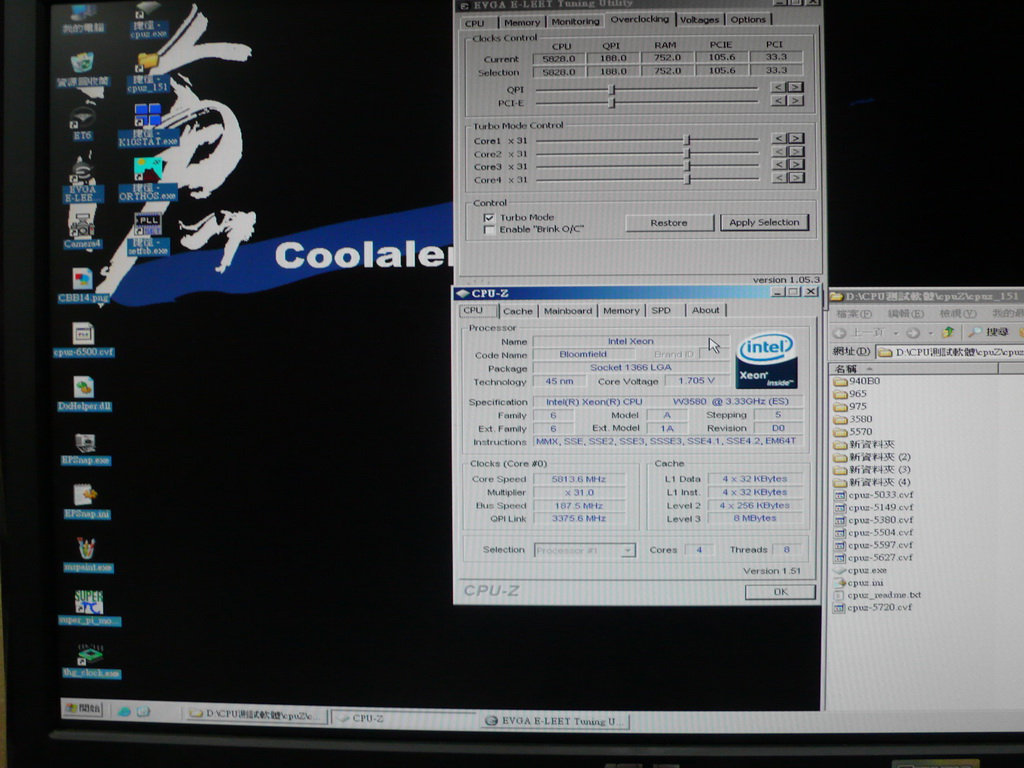The width and height of the screenshot is (1024, 768).
Task: Open the E-LEET Options tab
Action: (748, 20)
